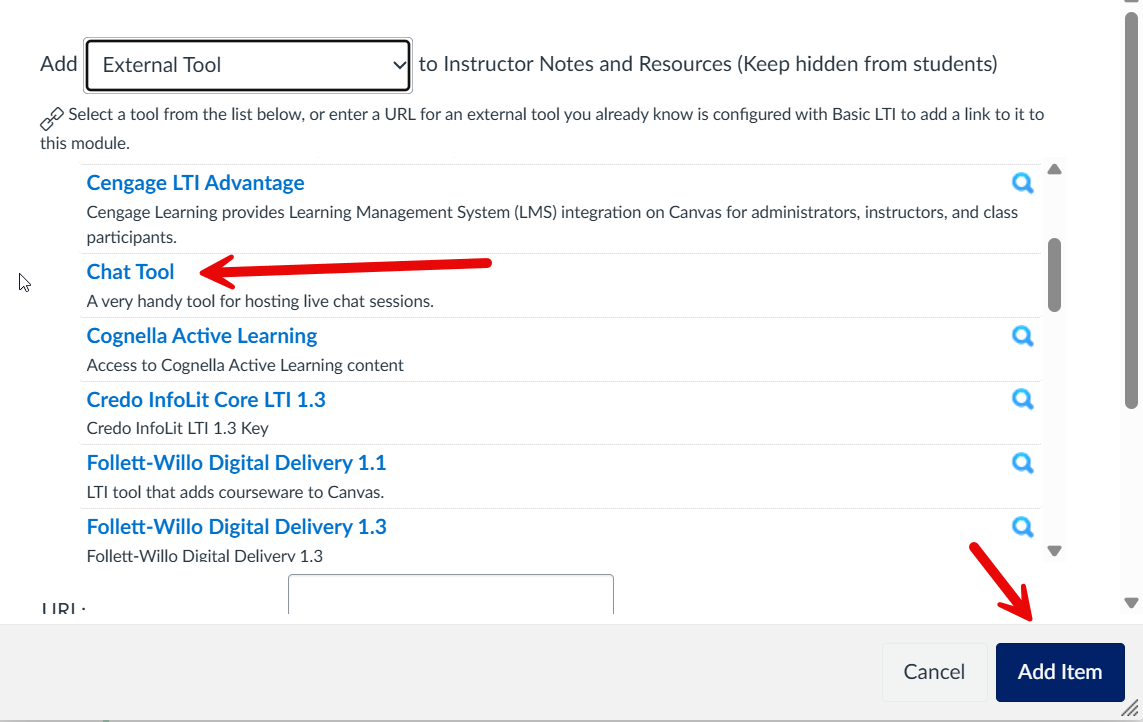1143x722 pixels.
Task: Choose Follett-Willo Digital Delivery 1.1
Action: click(x=236, y=463)
